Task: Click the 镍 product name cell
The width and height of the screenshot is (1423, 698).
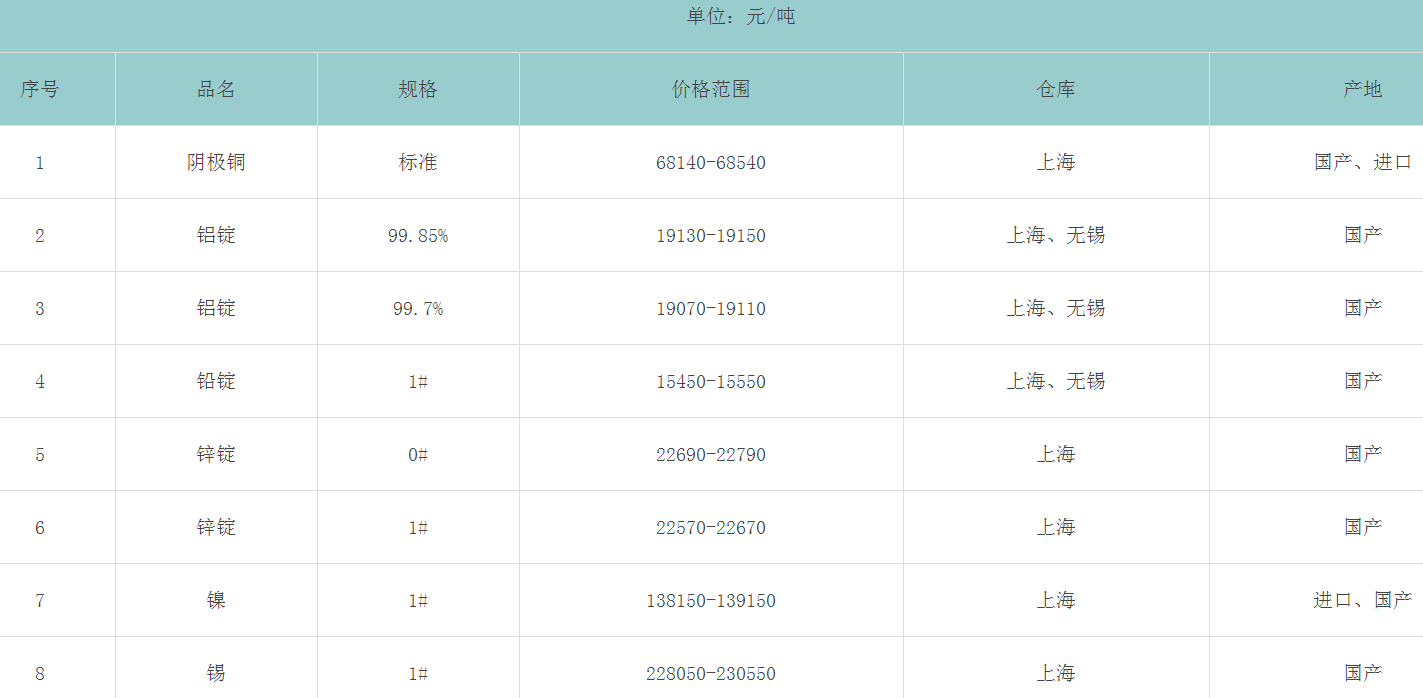Action: 216,600
